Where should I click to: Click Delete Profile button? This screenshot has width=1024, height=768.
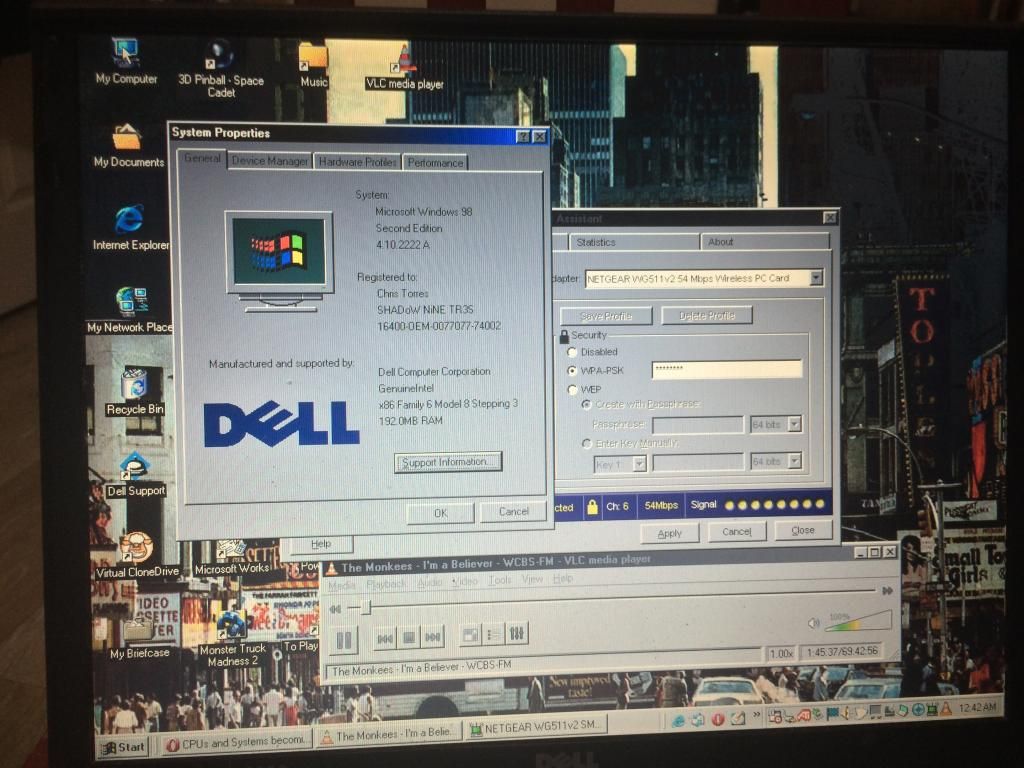point(707,315)
